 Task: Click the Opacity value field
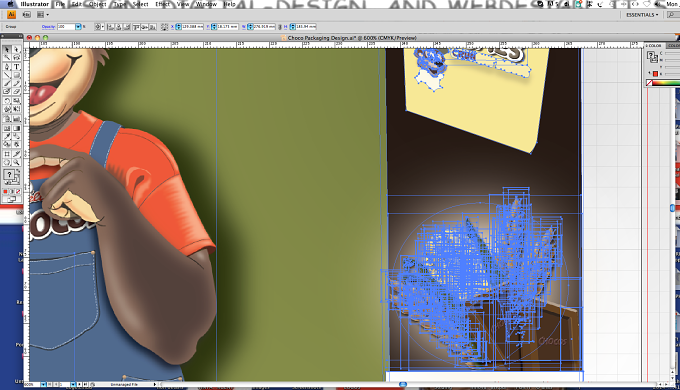tap(66, 27)
